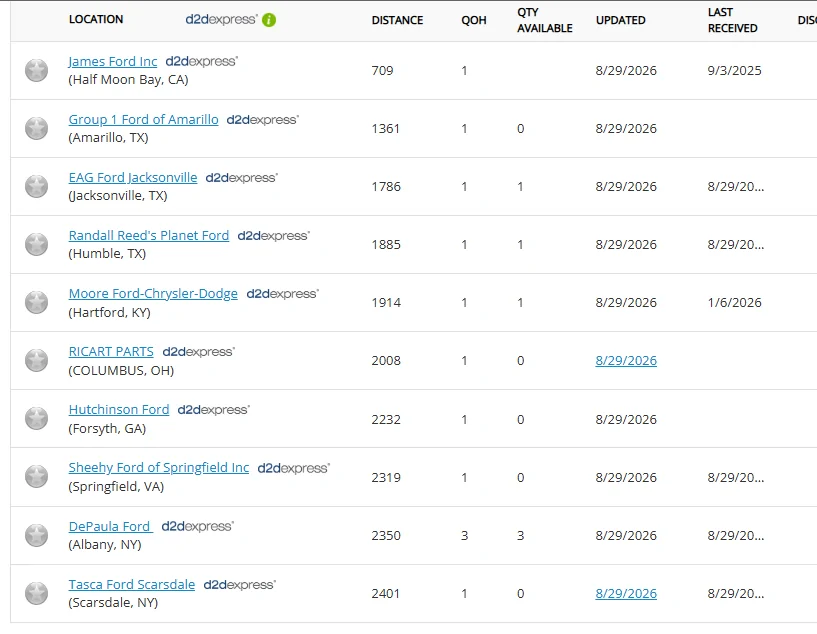This screenshot has height=634, width=817.
Task: Open Randall Reed's Planet Ford link
Action: (148, 235)
